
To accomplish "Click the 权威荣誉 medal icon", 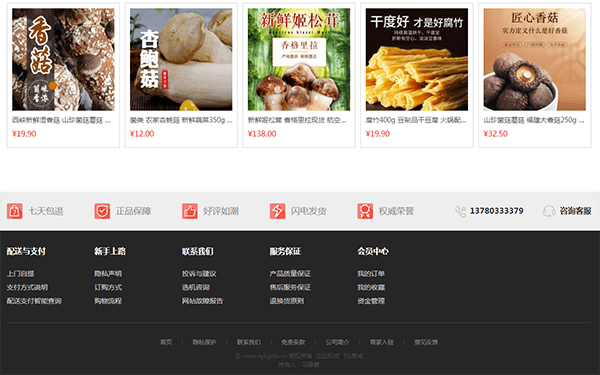I will coord(365,211).
